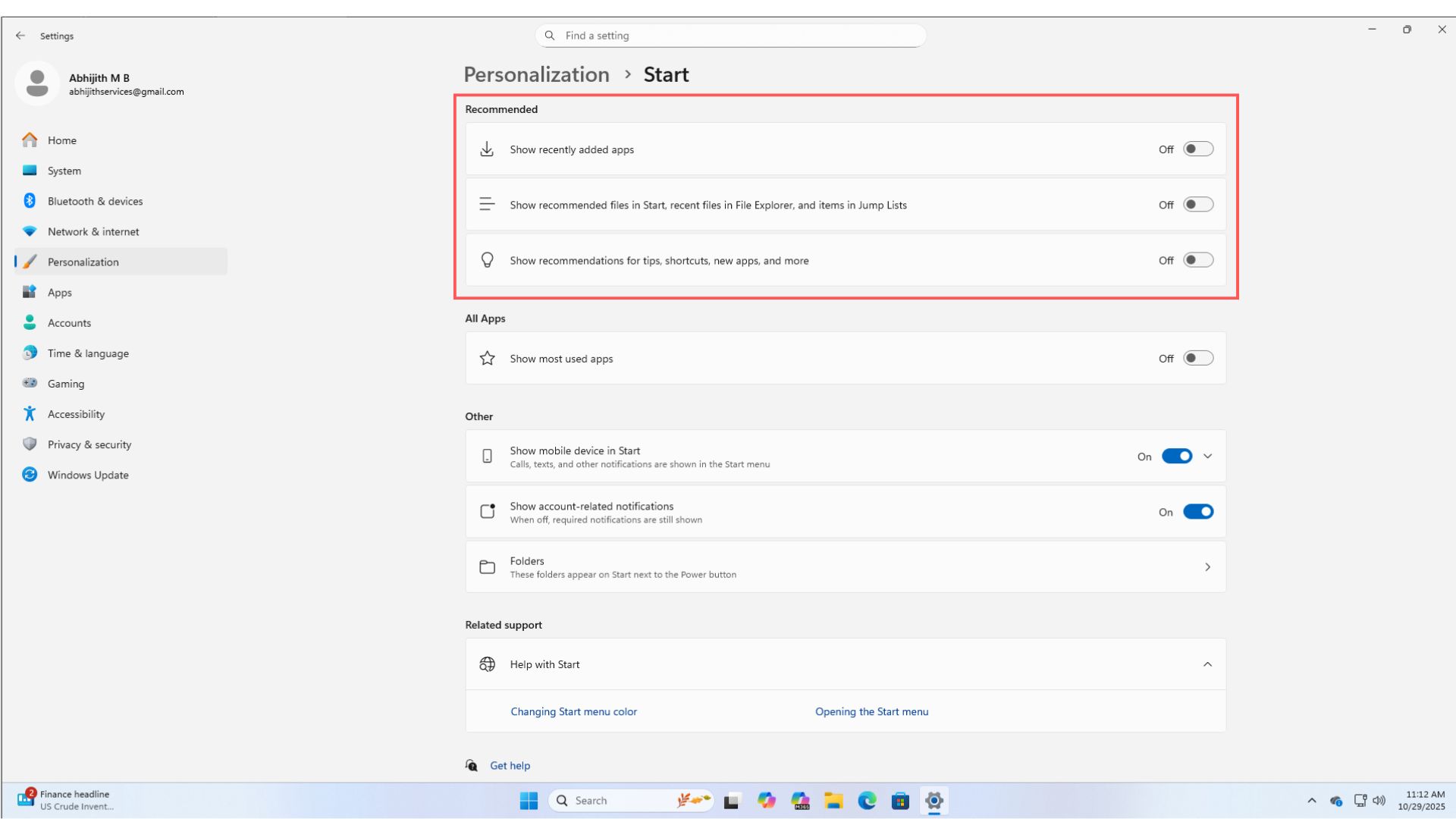Open the Windows Update section
The width and height of the screenshot is (1456, 819).
pos(87,475)
